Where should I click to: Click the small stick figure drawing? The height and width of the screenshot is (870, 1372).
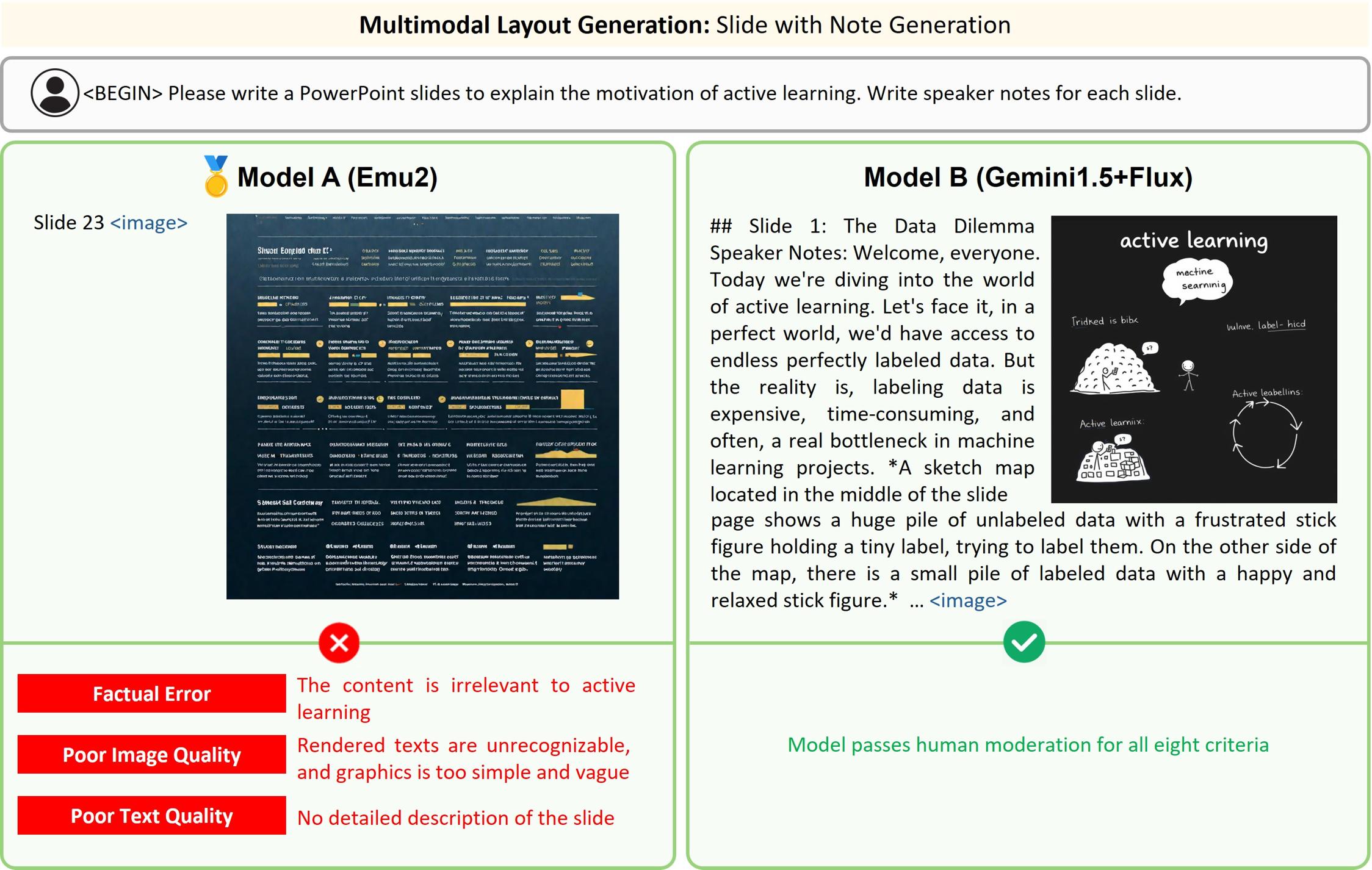tap(1188, 374)
